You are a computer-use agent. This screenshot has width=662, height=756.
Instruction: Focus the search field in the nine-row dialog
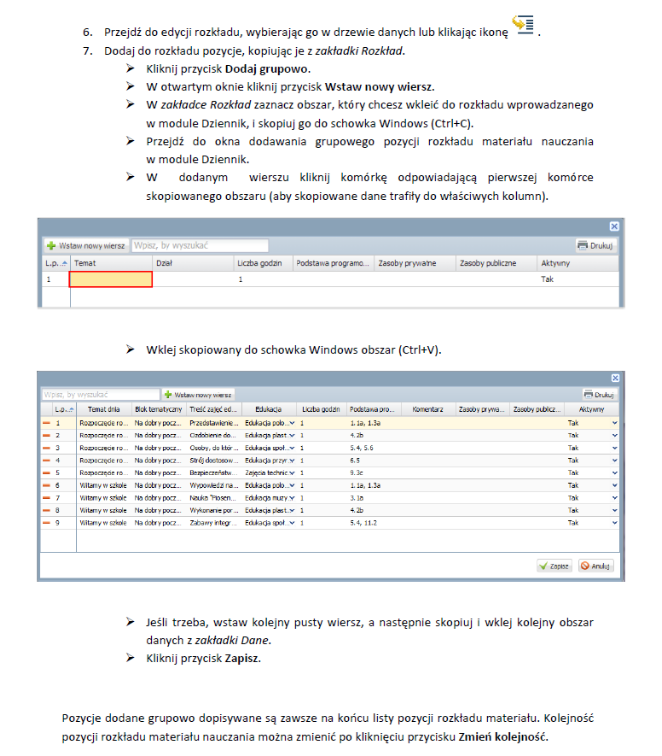point(100,395)
